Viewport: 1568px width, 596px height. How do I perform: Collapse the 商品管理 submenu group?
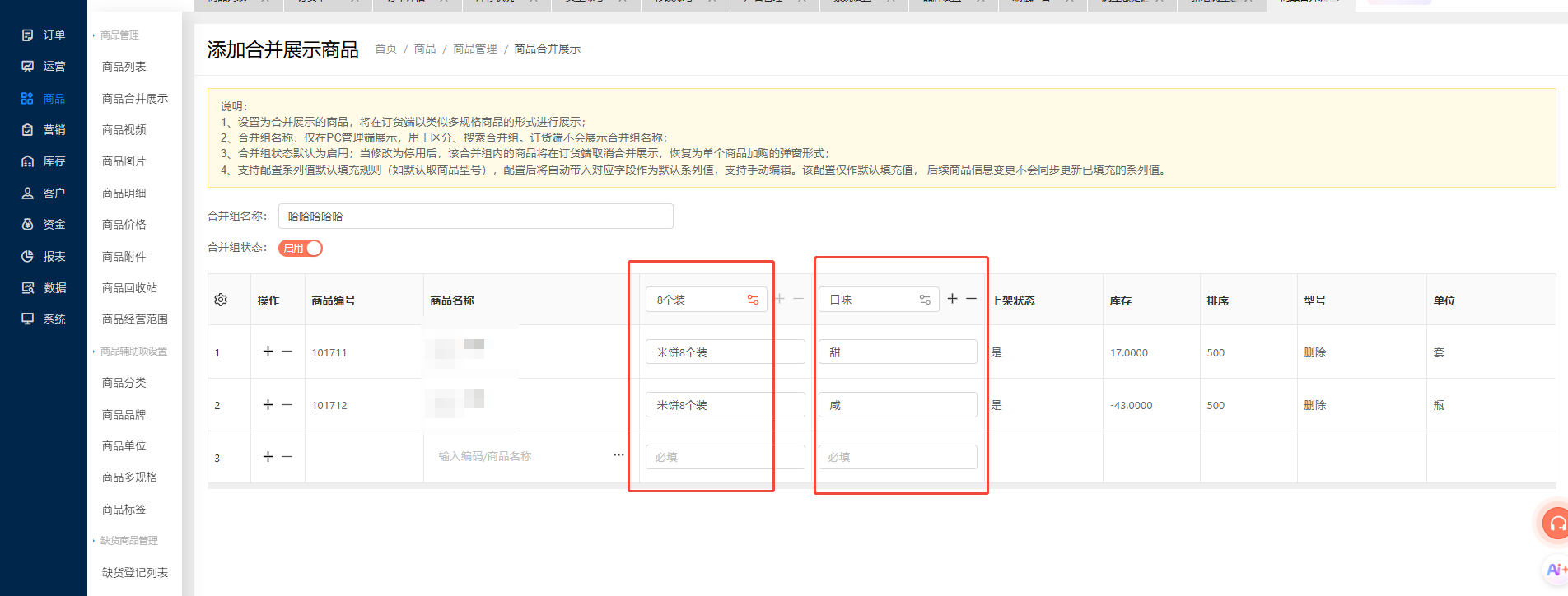tap(117, 35)
